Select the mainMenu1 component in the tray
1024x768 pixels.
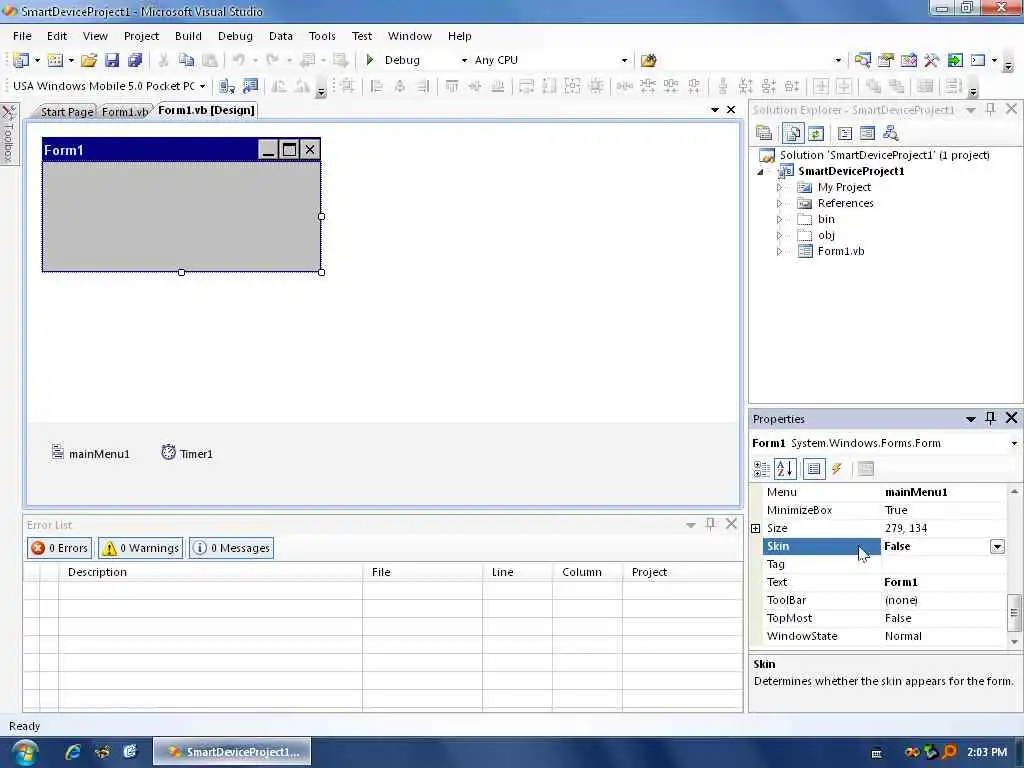91,453
